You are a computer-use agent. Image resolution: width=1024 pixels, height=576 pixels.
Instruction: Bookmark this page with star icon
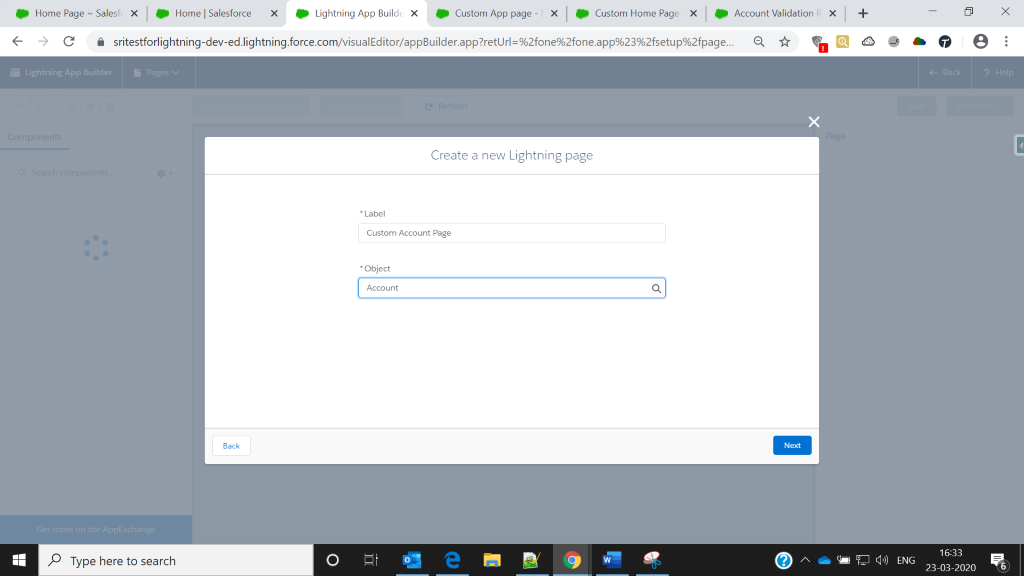pos(785,42)
